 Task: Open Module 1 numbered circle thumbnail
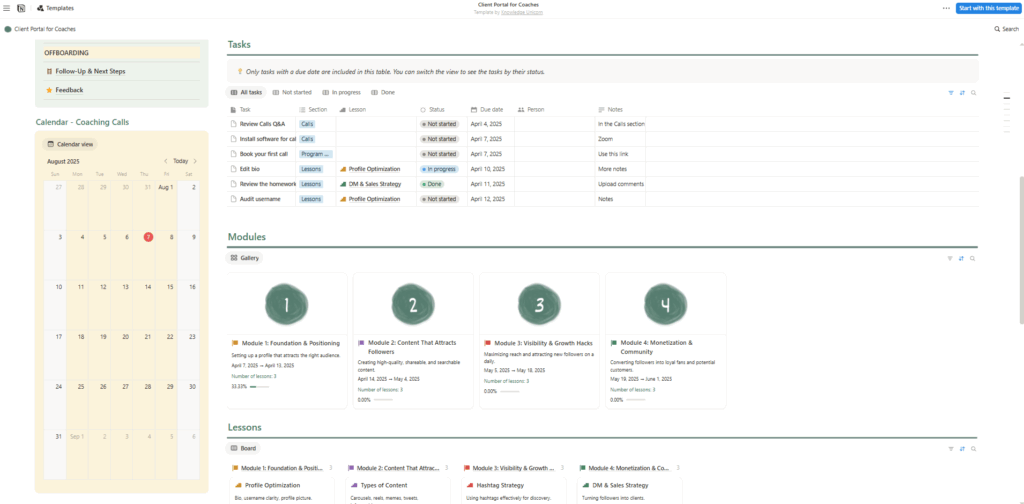[287, 305]
